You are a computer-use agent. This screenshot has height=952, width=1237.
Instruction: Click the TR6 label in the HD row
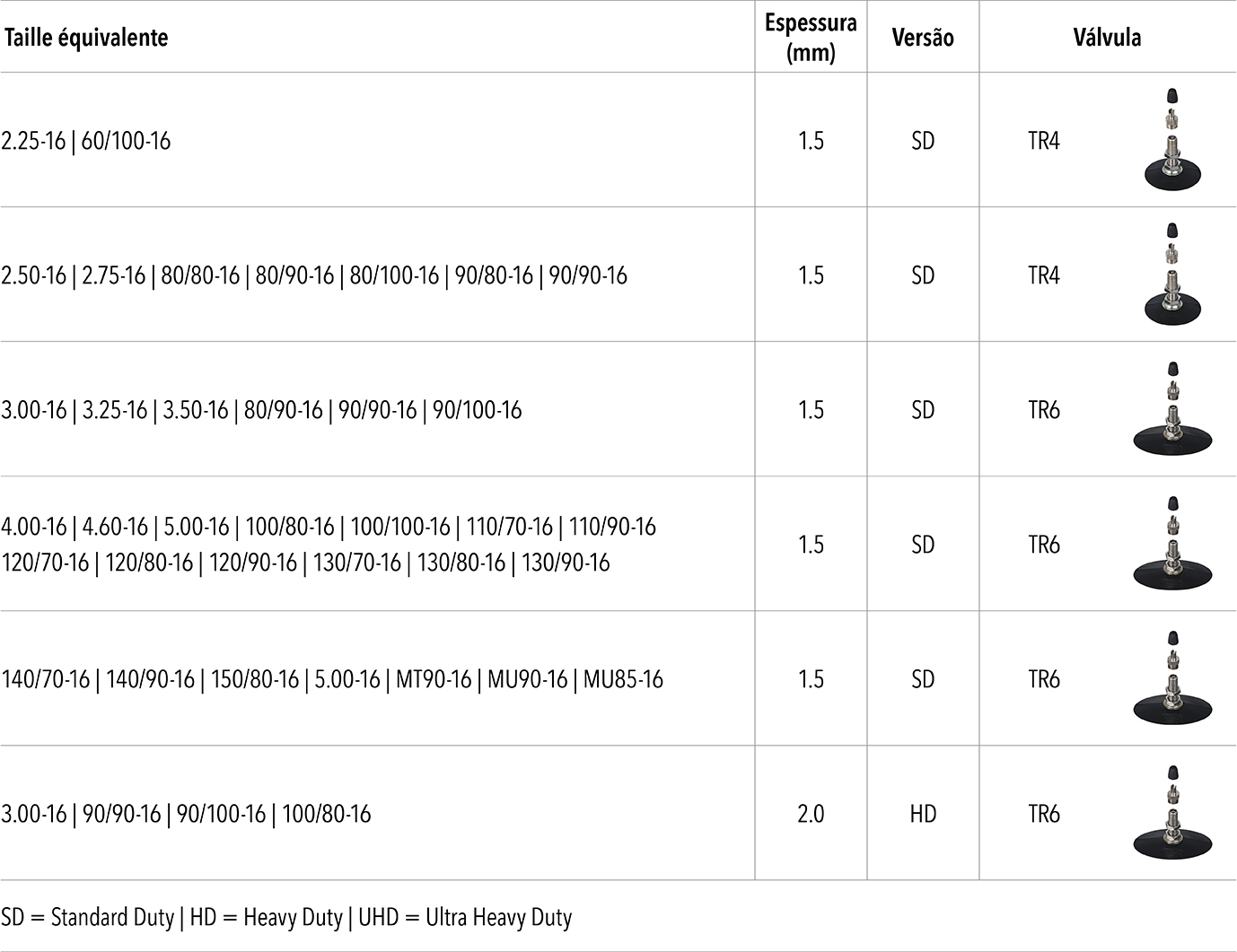pos(1044,814)
